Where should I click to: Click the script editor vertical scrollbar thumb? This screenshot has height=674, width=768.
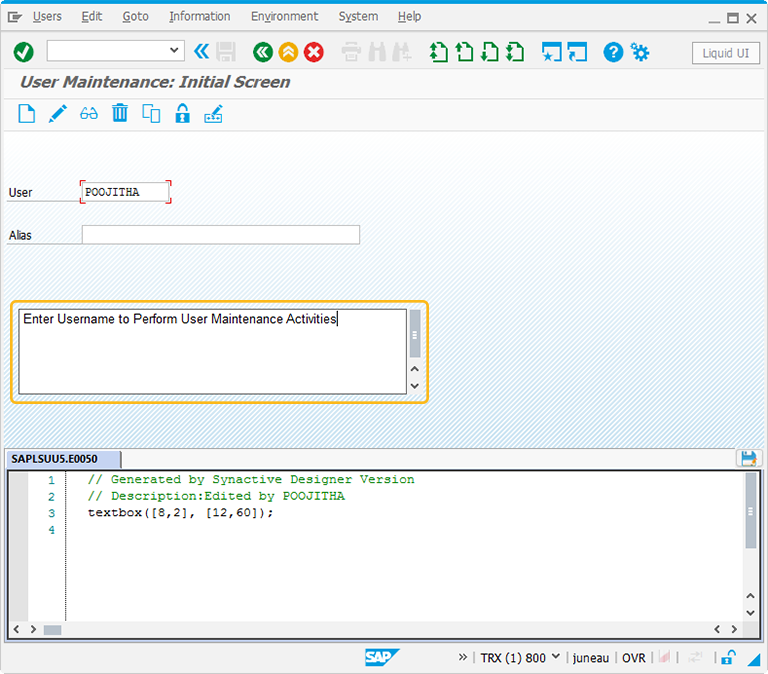[750, 510]
